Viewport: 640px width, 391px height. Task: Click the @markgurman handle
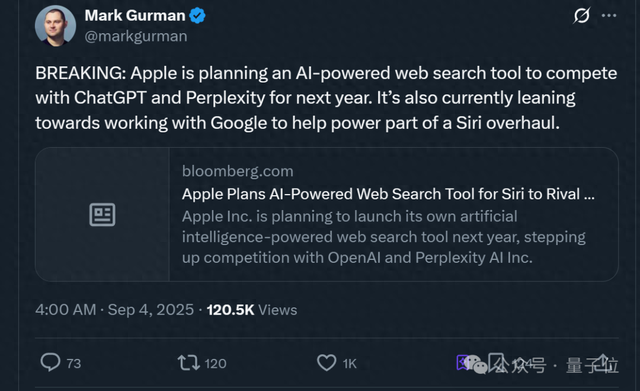136,36
